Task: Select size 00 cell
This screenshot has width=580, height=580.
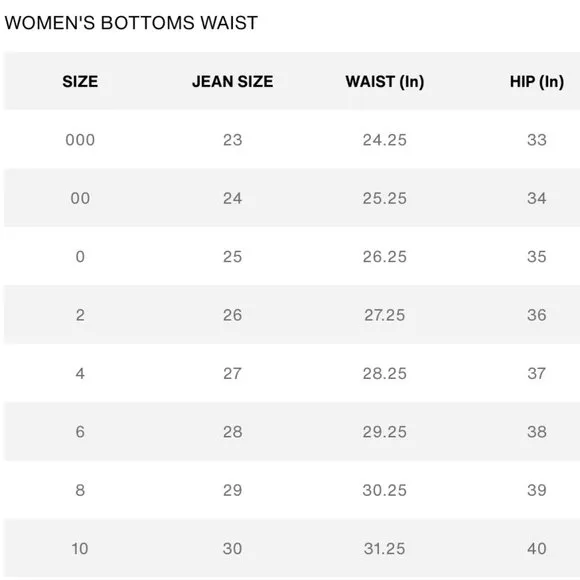Action: [80, 198]
